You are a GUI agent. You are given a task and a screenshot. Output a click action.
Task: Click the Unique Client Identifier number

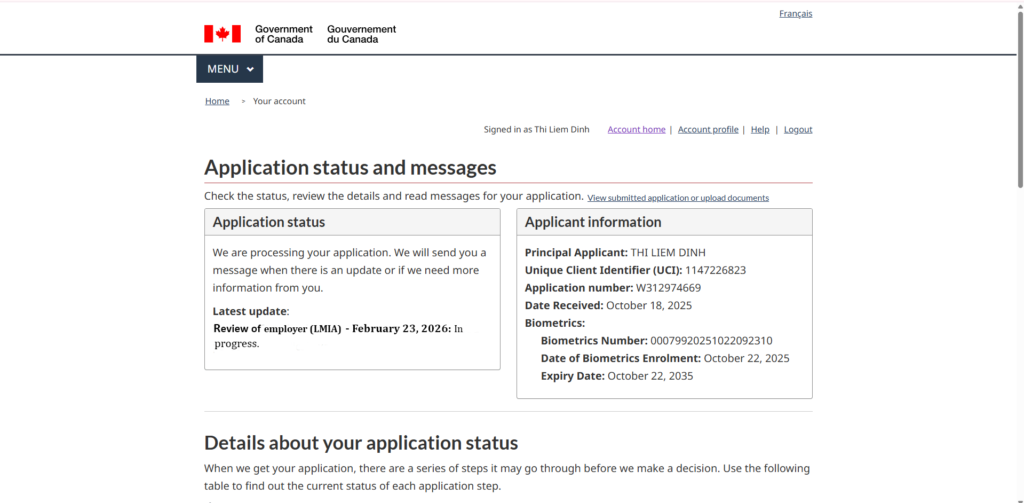(715, 270)
